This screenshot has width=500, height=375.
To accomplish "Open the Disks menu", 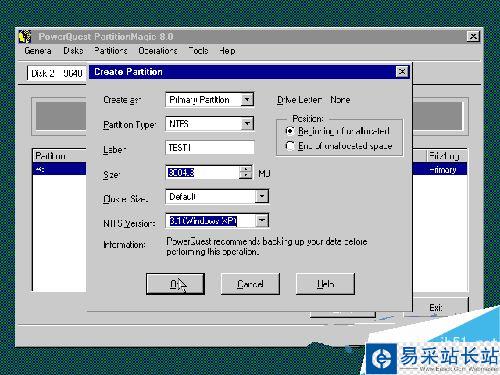I will click(x=73, y=51).
